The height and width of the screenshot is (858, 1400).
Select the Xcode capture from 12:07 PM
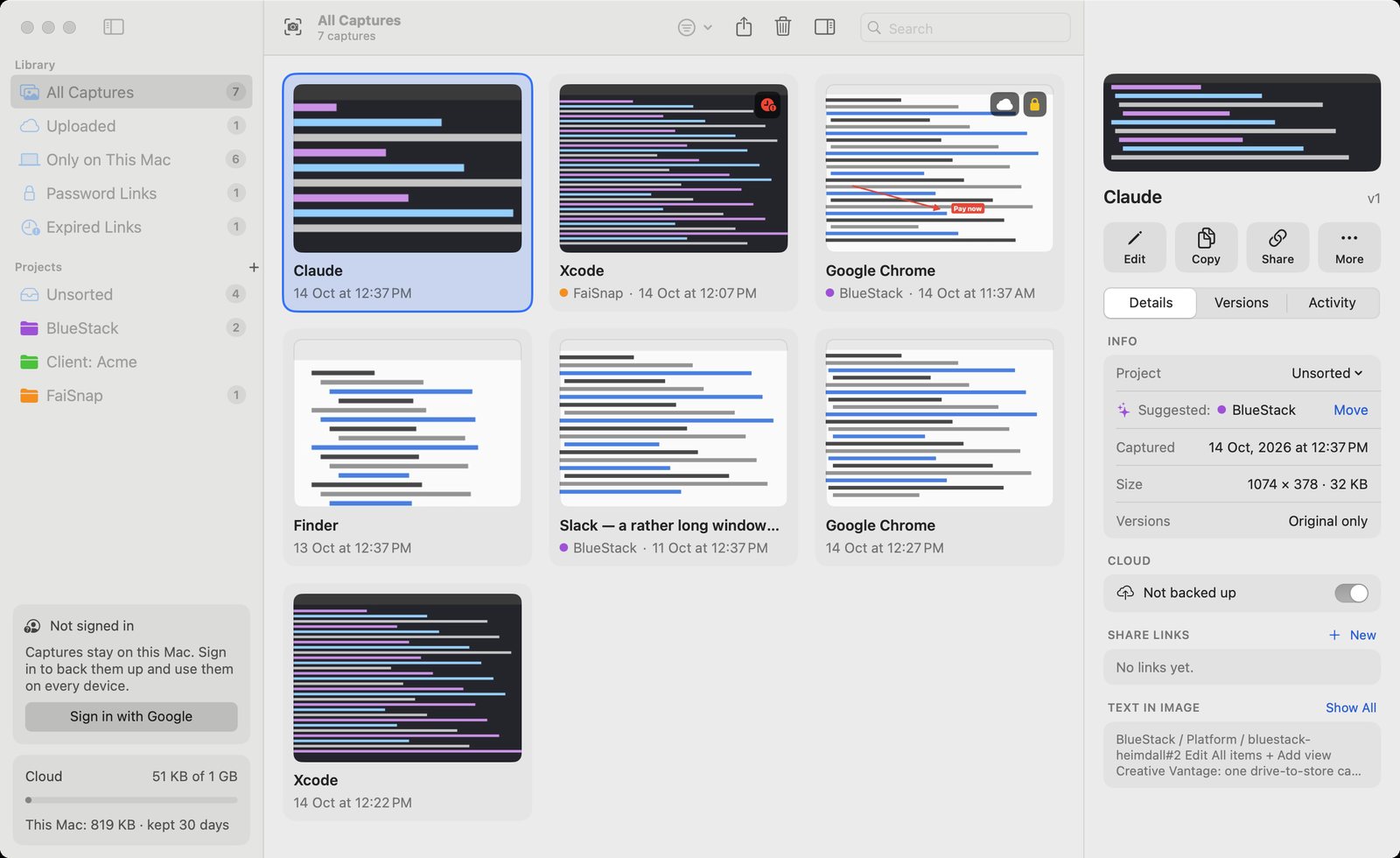[673, 168]
